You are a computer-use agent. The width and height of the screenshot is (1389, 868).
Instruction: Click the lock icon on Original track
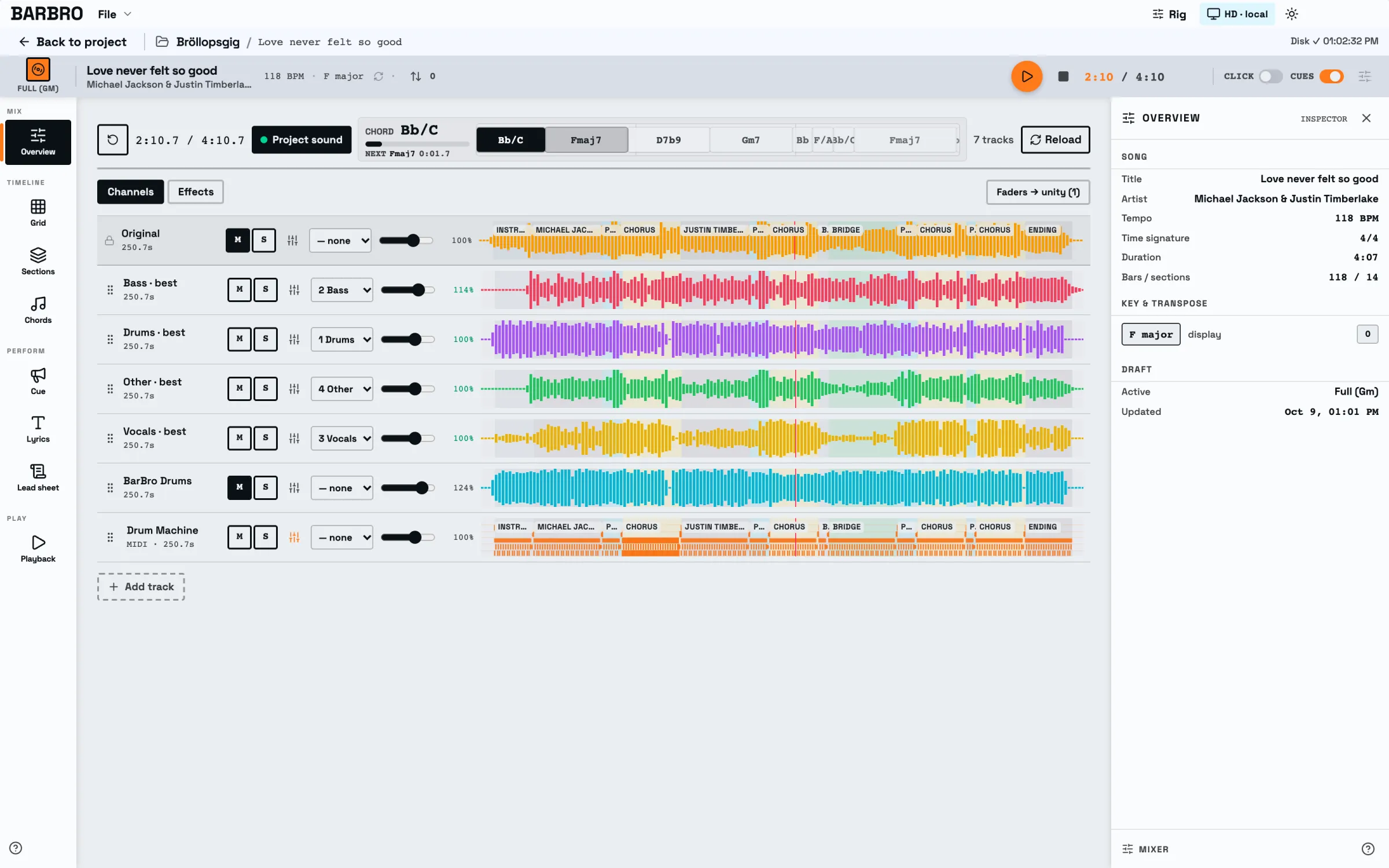[109, 240]
